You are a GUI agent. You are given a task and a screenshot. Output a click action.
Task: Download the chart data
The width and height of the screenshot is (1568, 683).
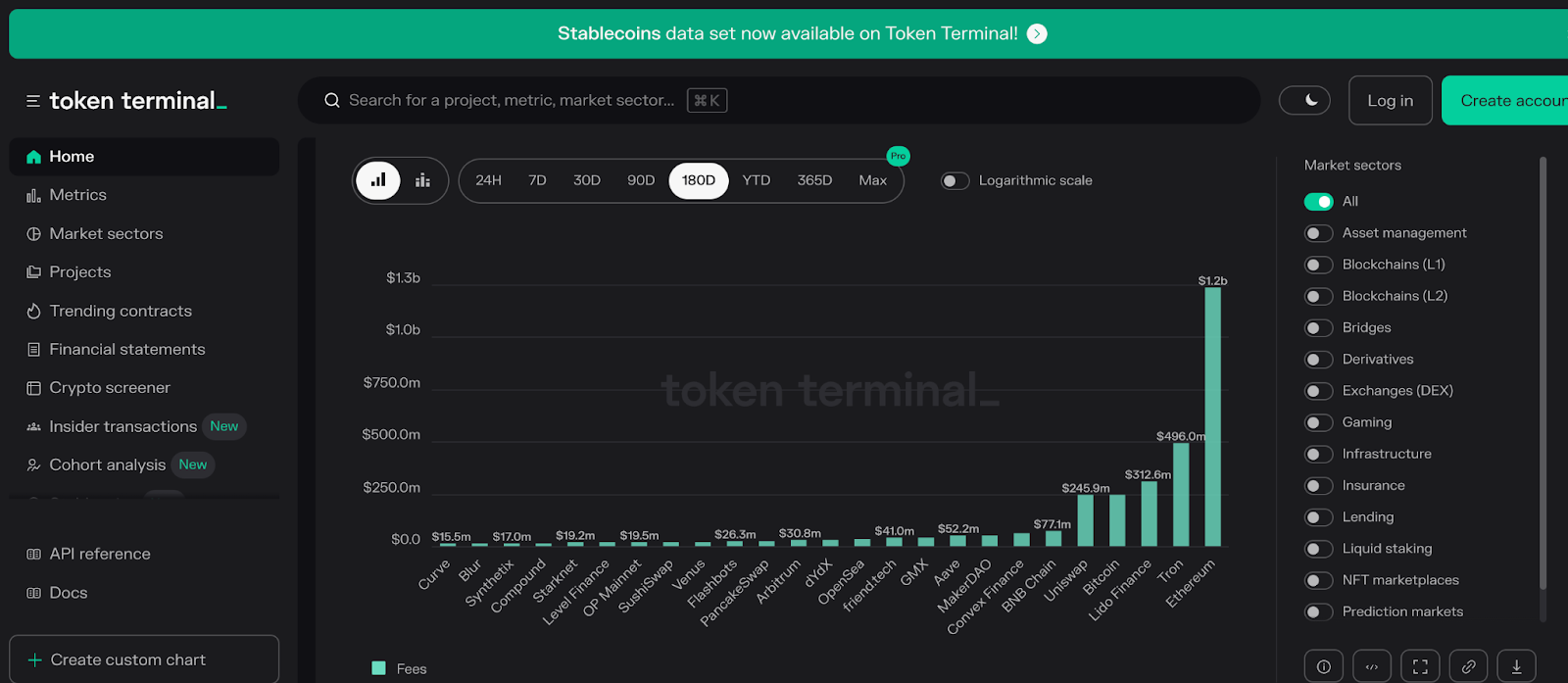1516,666
